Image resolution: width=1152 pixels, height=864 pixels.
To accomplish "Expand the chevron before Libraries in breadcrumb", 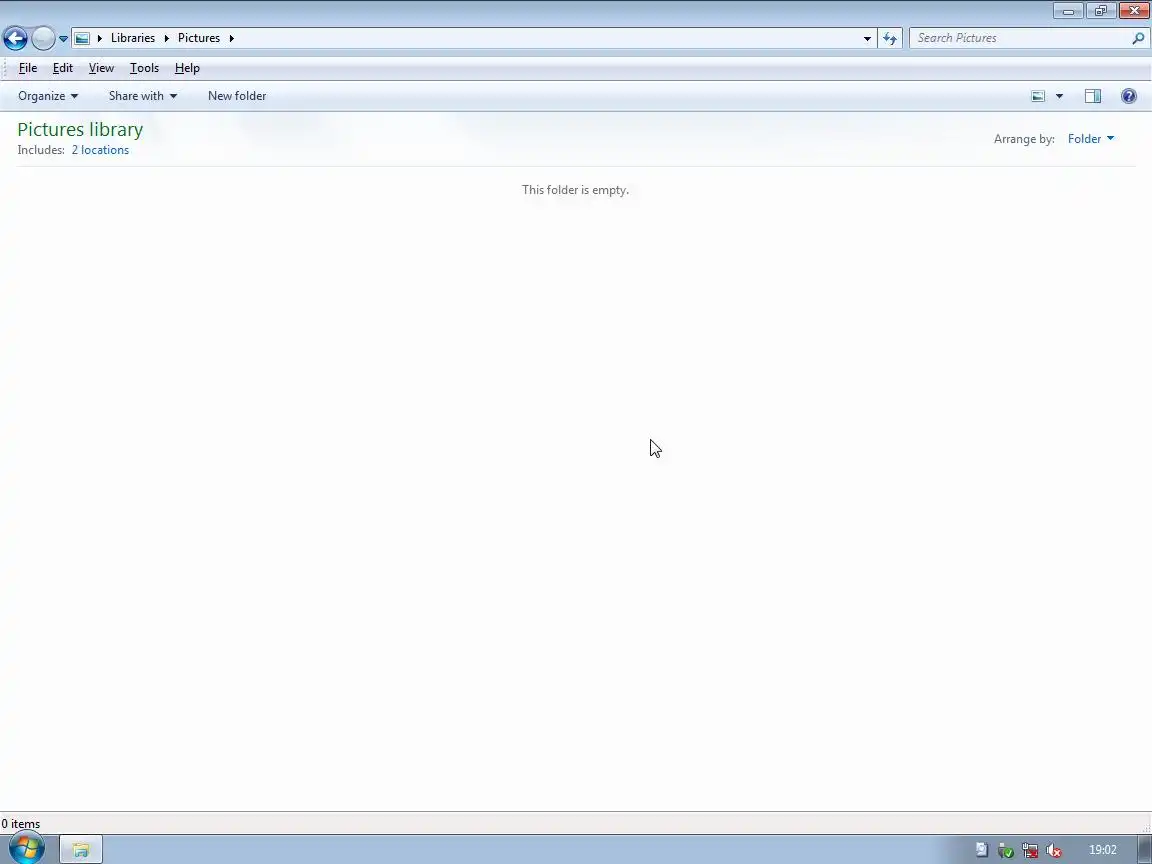I will pos(100,38).
